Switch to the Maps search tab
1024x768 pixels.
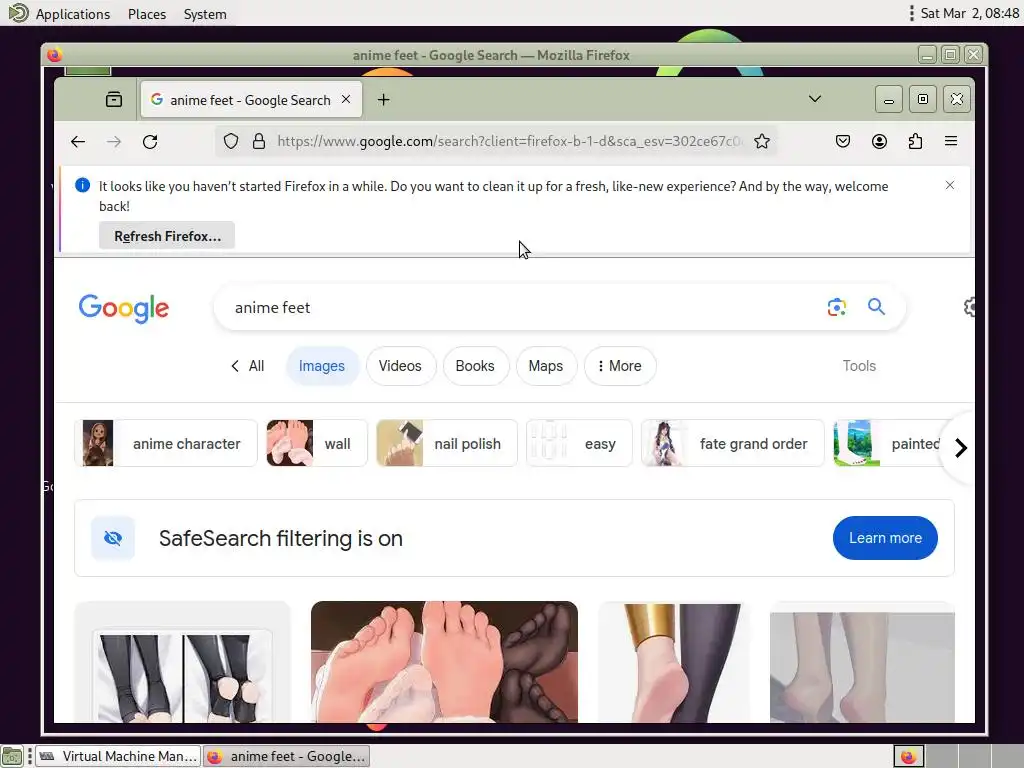(546, 366)
